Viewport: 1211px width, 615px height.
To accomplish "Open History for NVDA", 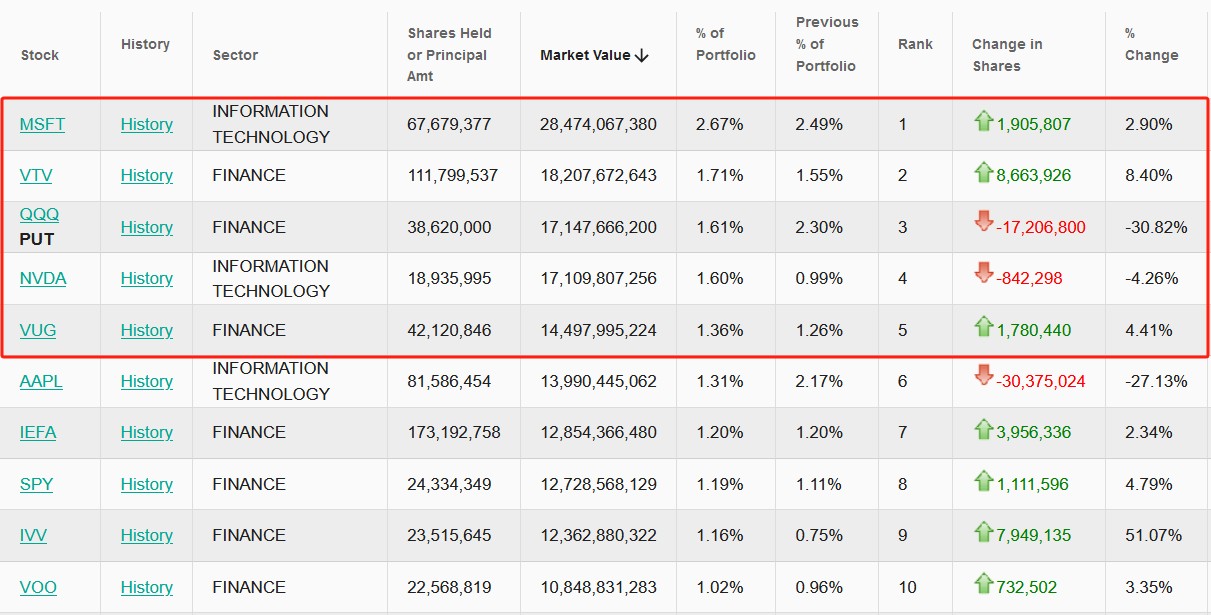I will click(147, 278).
